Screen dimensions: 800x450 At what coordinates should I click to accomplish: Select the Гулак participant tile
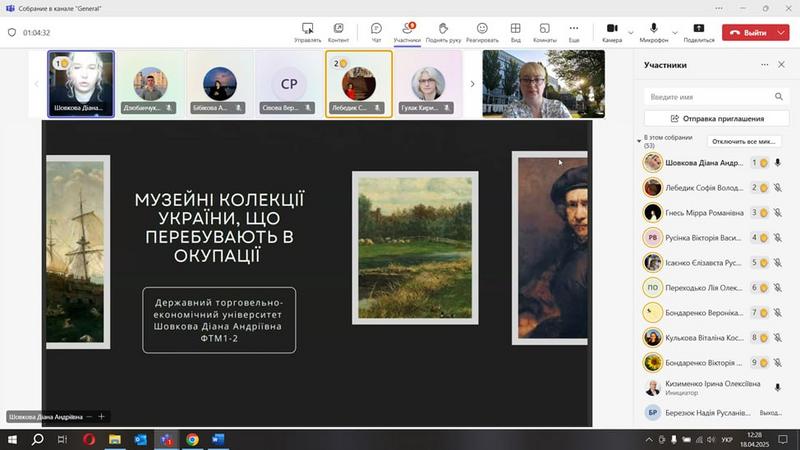click(428, 84)
